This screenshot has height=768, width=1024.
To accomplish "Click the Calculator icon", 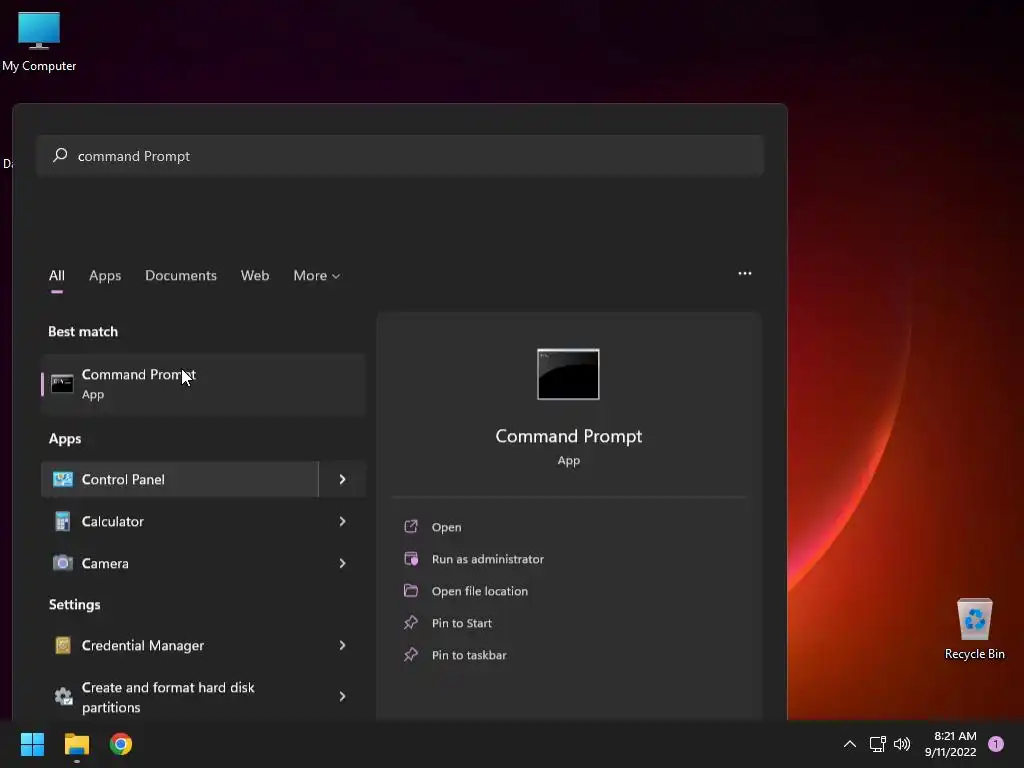I will click(x=63, y=521).
